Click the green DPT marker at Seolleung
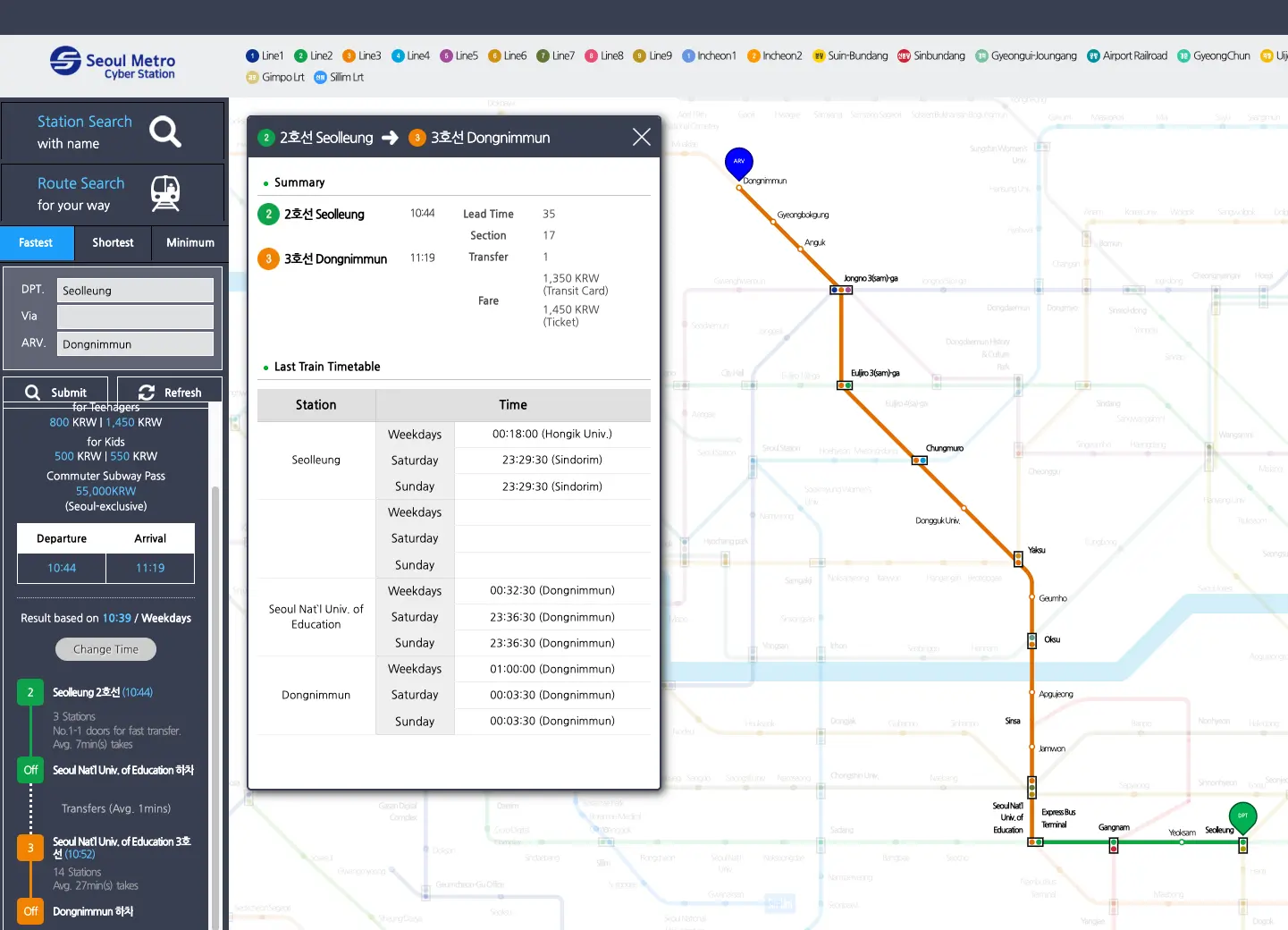 click(x=1242, y=816)
